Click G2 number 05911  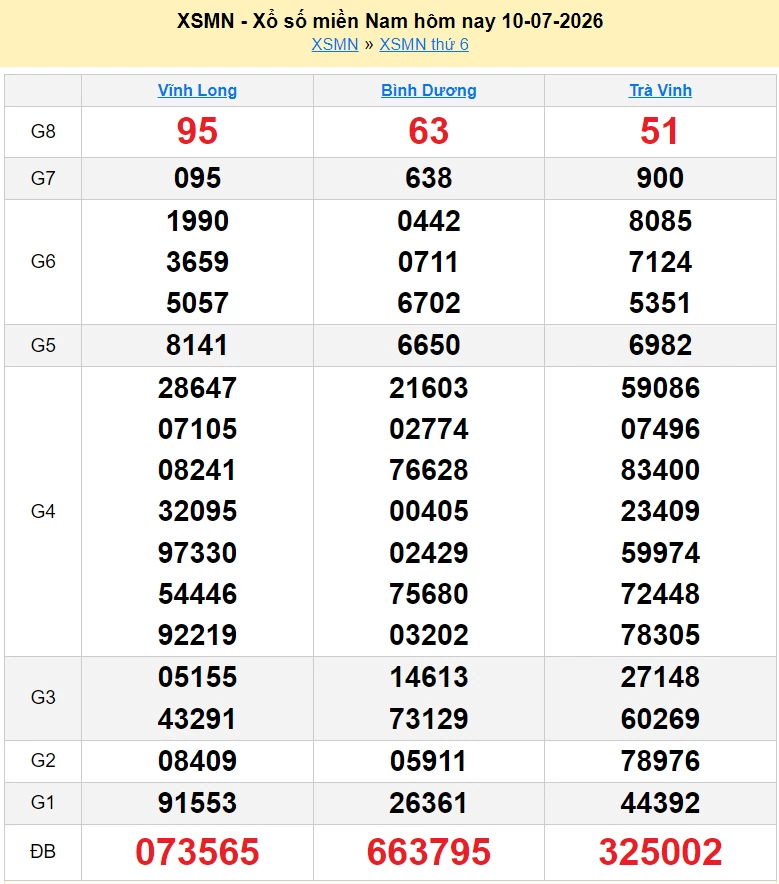click(x=428, y=761)
